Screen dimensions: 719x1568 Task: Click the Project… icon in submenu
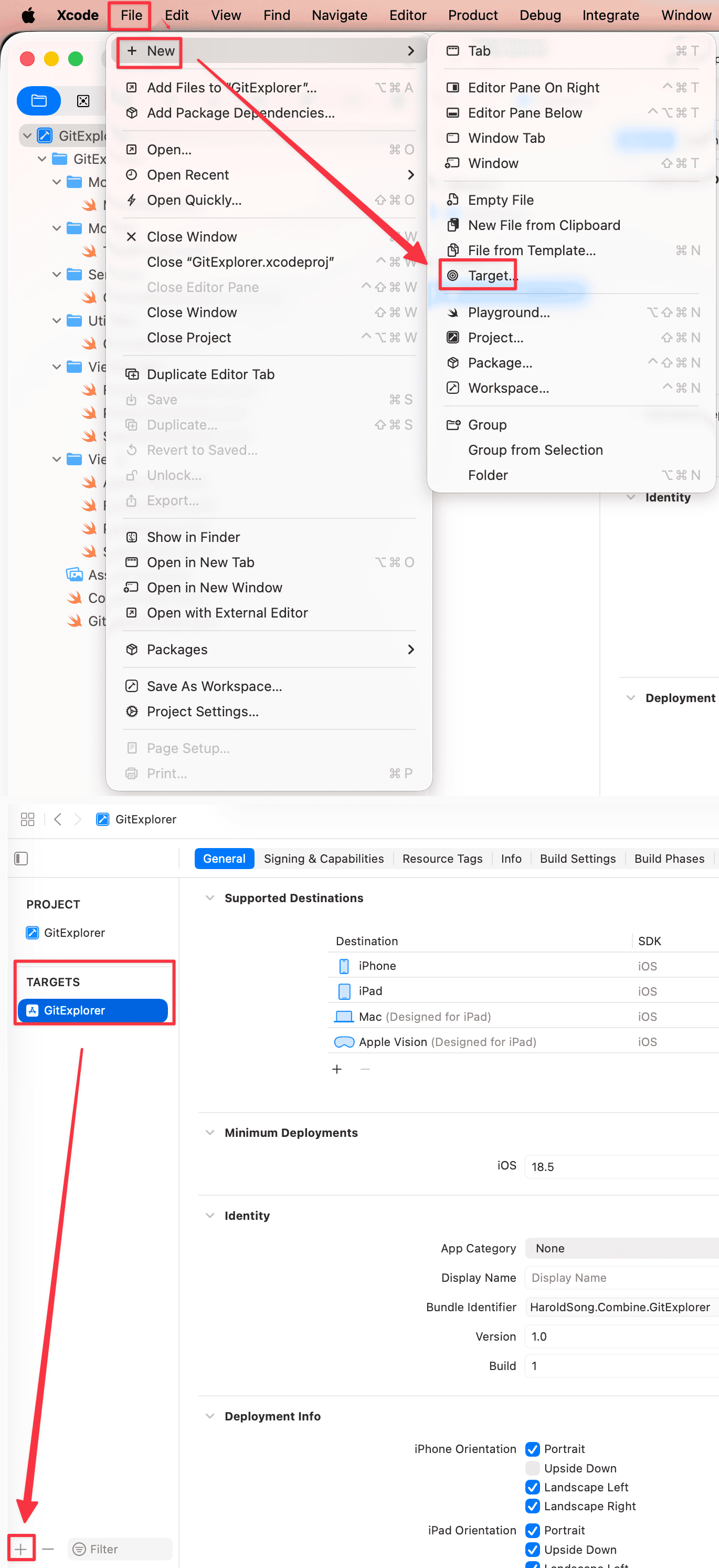(x=452, y=337)
